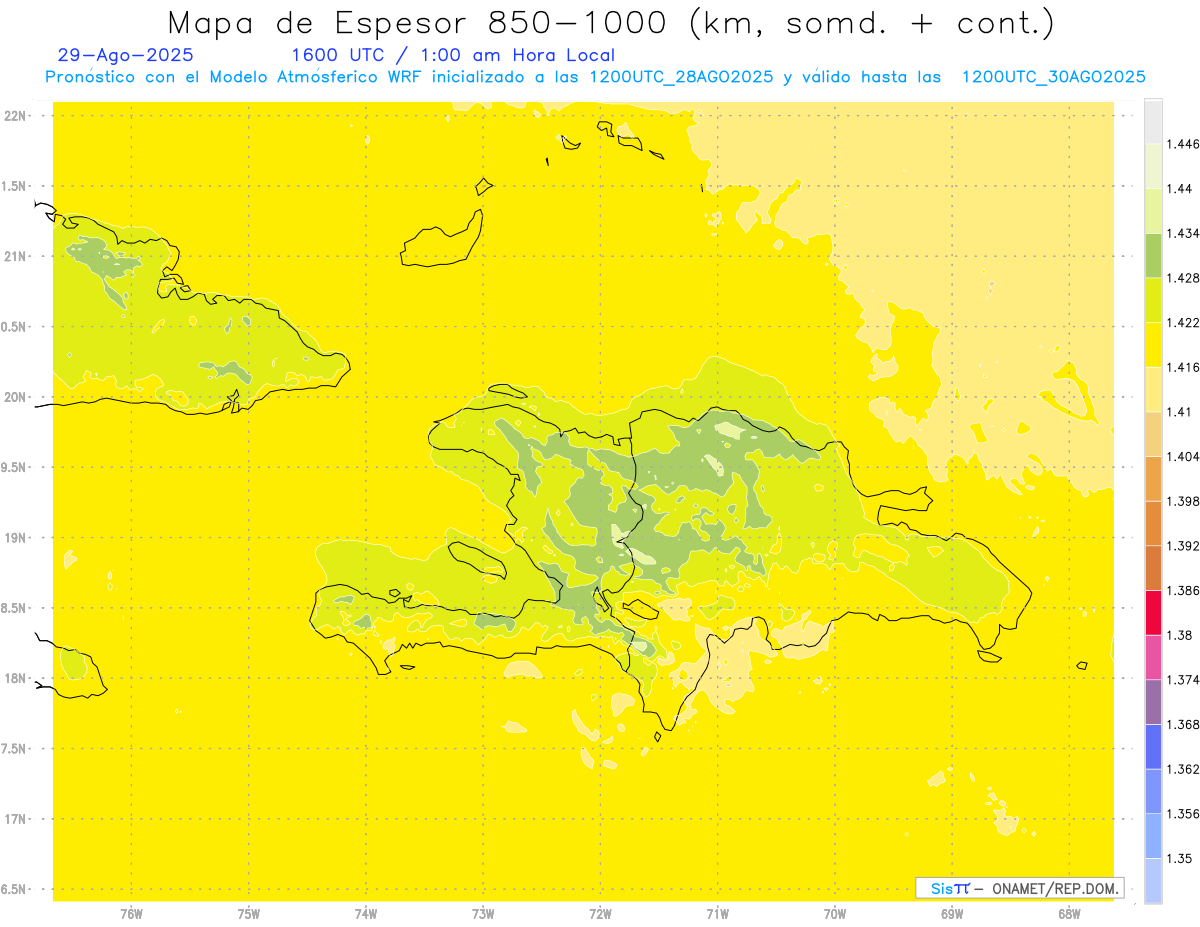Click the legend value 1.416
Image resolution: width=1200 pixels, height=927 pixels.
pyautogui.click(x=1184, y=367)
